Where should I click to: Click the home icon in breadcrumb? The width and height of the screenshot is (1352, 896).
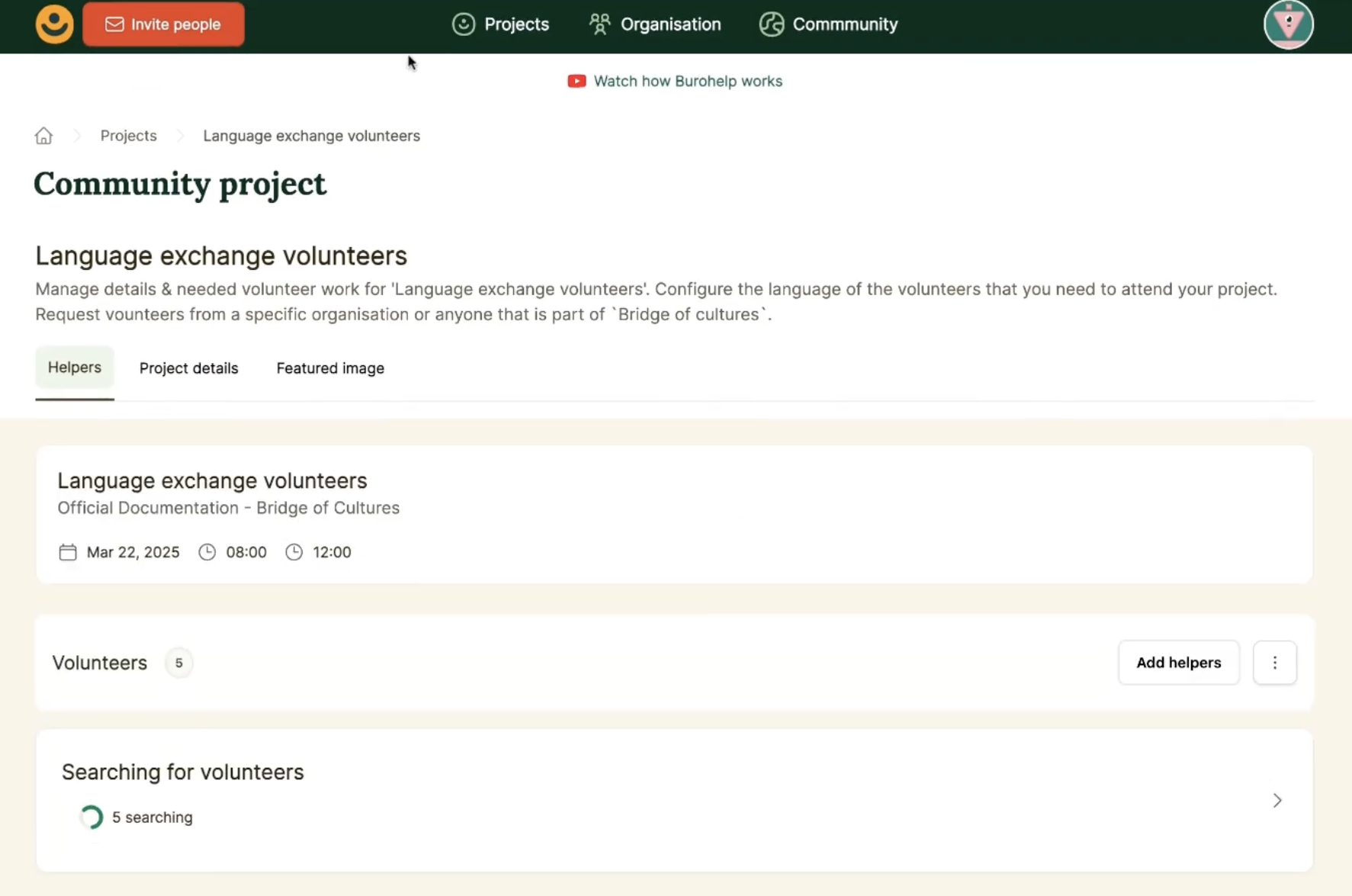click(43, 135)
